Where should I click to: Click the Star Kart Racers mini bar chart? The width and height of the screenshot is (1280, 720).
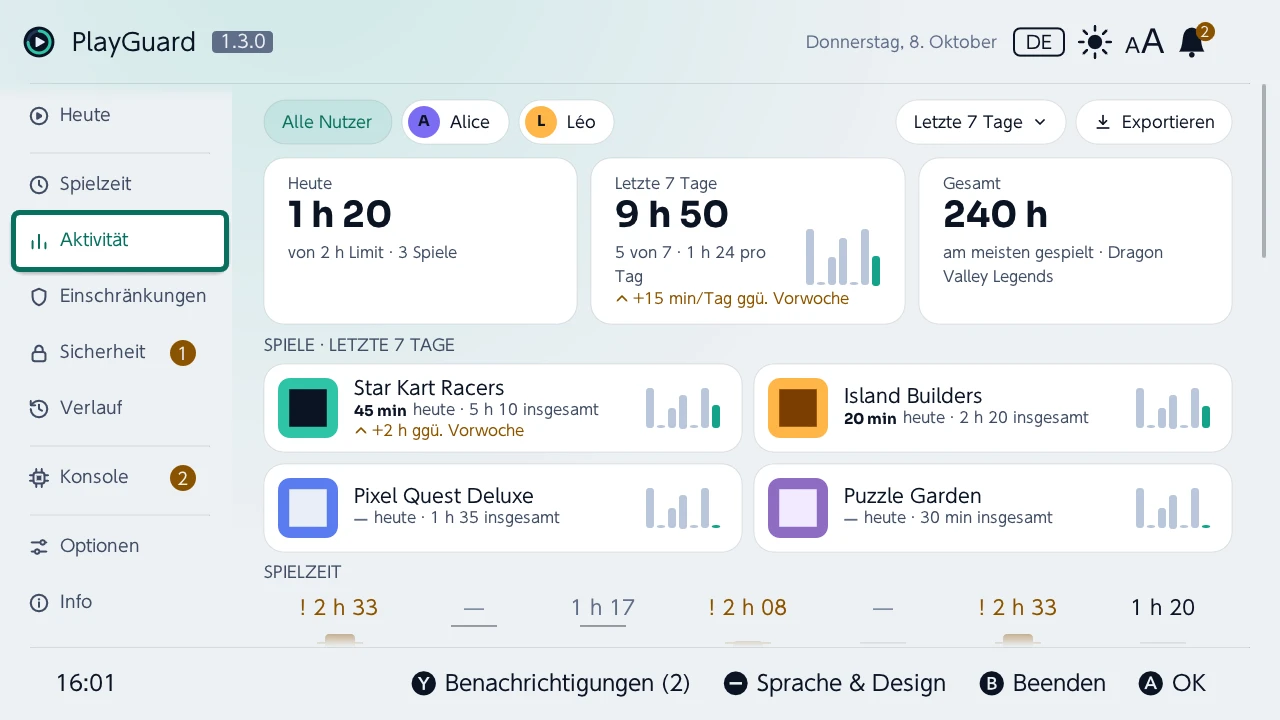coord(683,408)
